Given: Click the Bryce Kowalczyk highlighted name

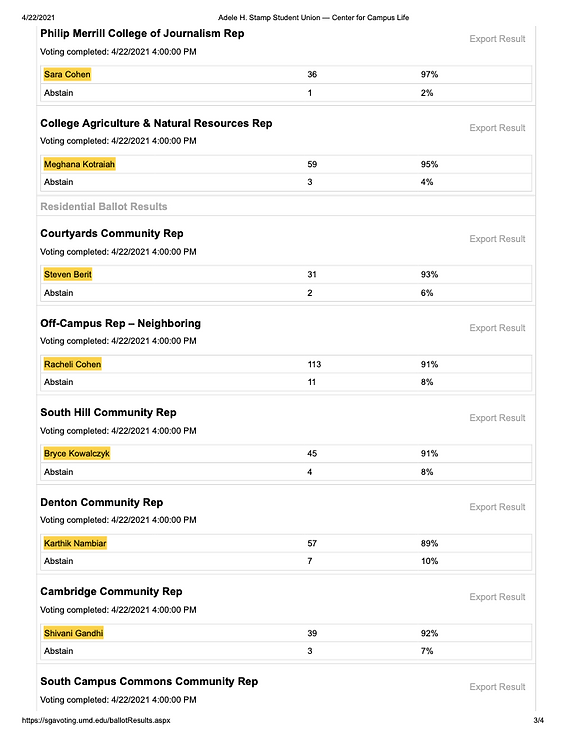Looking at the screenshot, I should pos(77,453).
